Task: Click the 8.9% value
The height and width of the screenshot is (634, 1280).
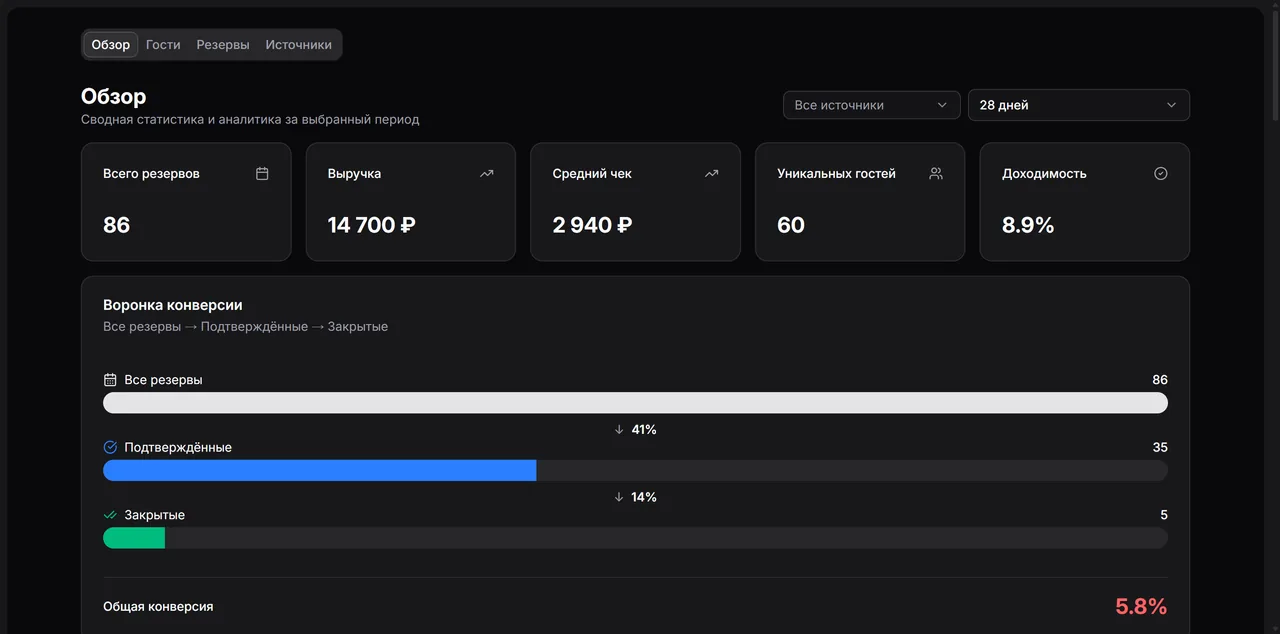Action: click(1028, 225)
